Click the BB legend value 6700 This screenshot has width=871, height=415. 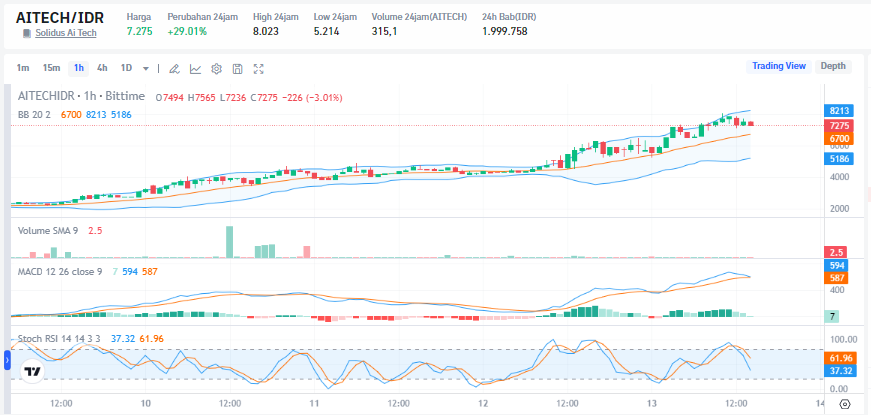click(x=72, y=114)
